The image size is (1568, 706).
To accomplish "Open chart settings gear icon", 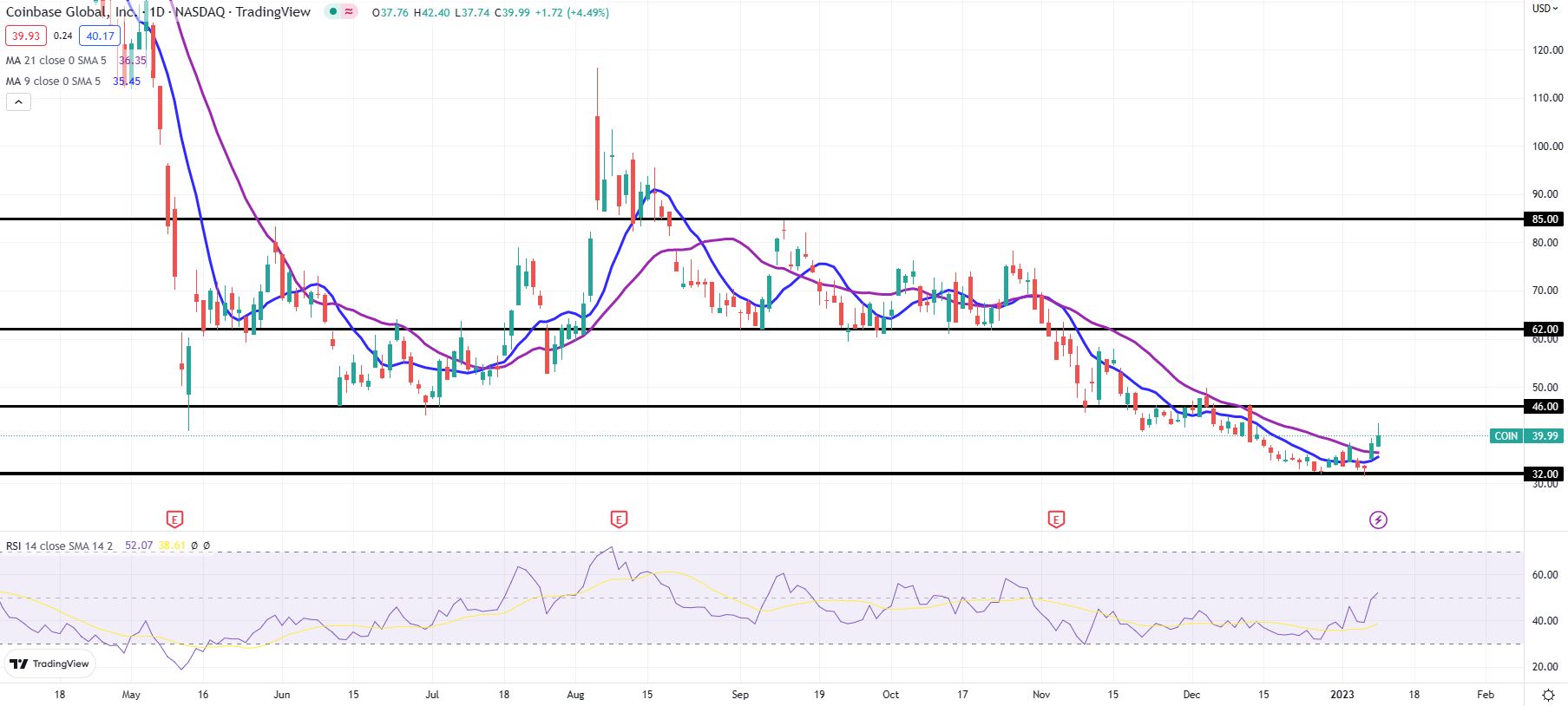I will (1548, 695).
